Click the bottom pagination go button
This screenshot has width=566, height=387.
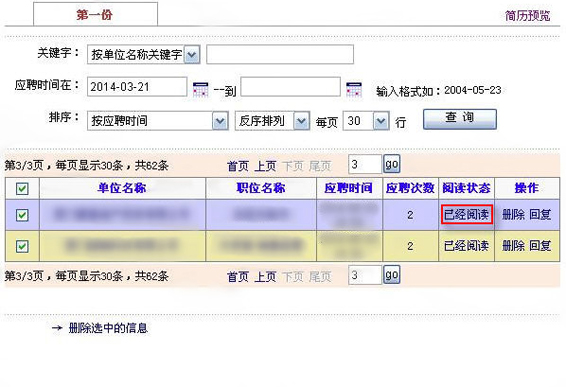pyautogui.click(x=392, y=275)
